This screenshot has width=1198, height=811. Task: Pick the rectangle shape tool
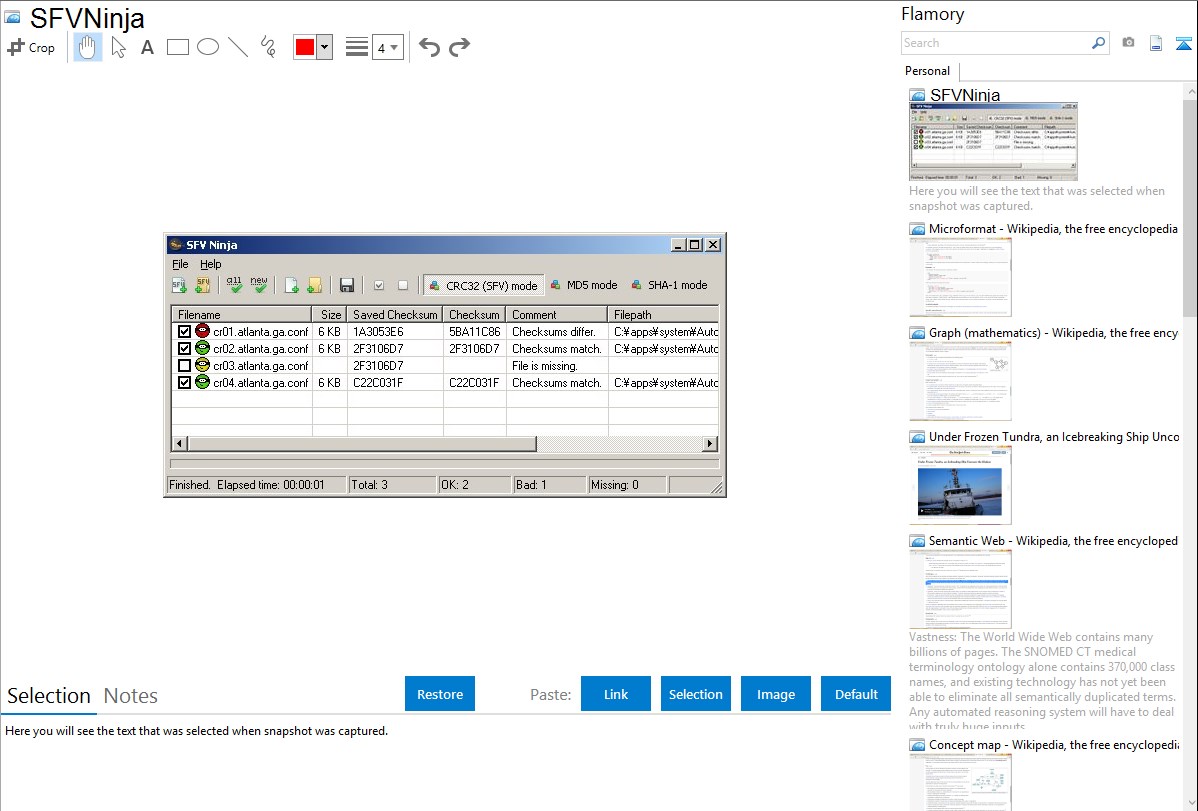pos(178,47)
